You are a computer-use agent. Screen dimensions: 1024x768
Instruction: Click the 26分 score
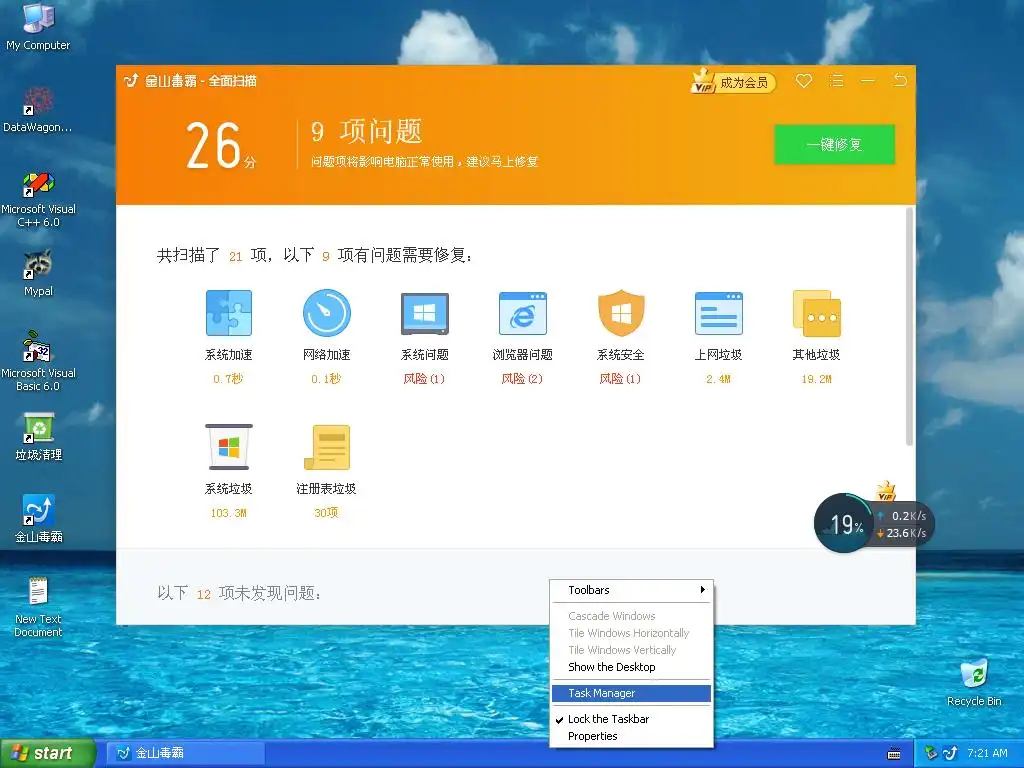click(x=220, y=146)
